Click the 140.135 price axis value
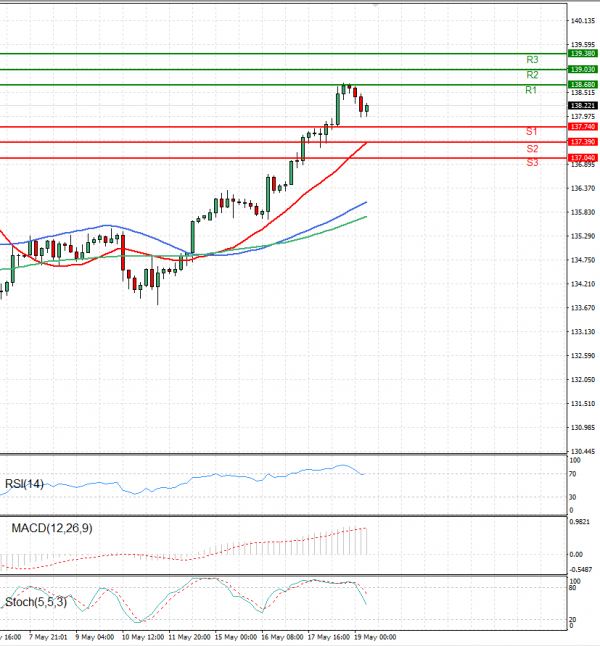The width and height of the screenshot is (600, 646). coord(583,21)
